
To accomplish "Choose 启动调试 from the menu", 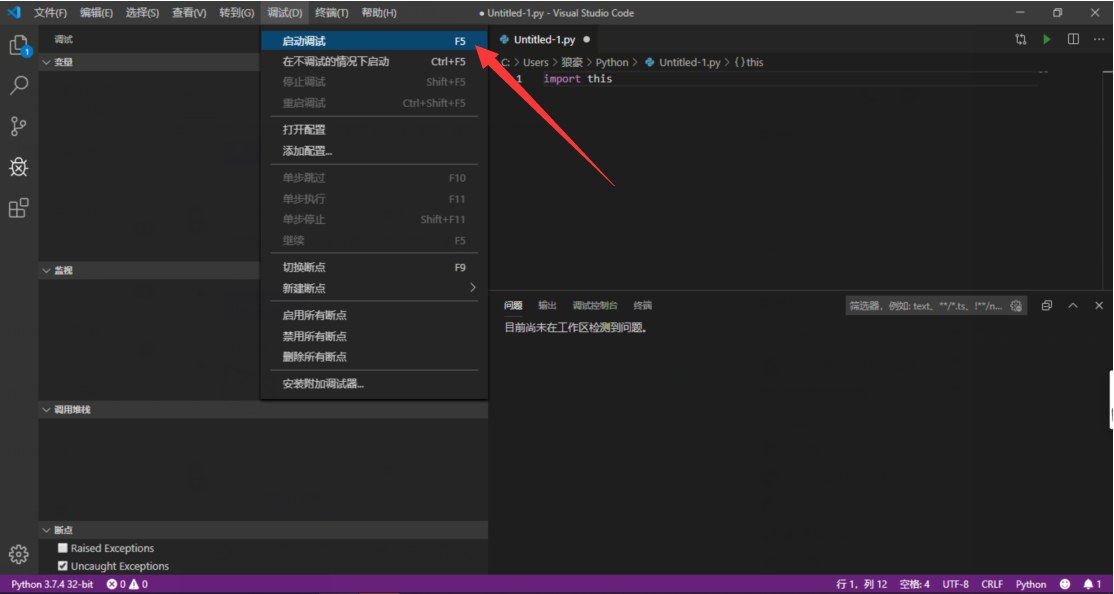I will [x=374, y=41].
